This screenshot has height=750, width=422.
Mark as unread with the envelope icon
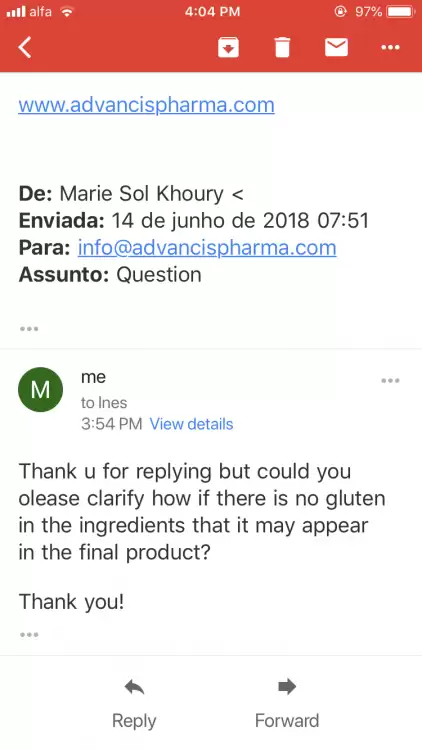[336, 47]
